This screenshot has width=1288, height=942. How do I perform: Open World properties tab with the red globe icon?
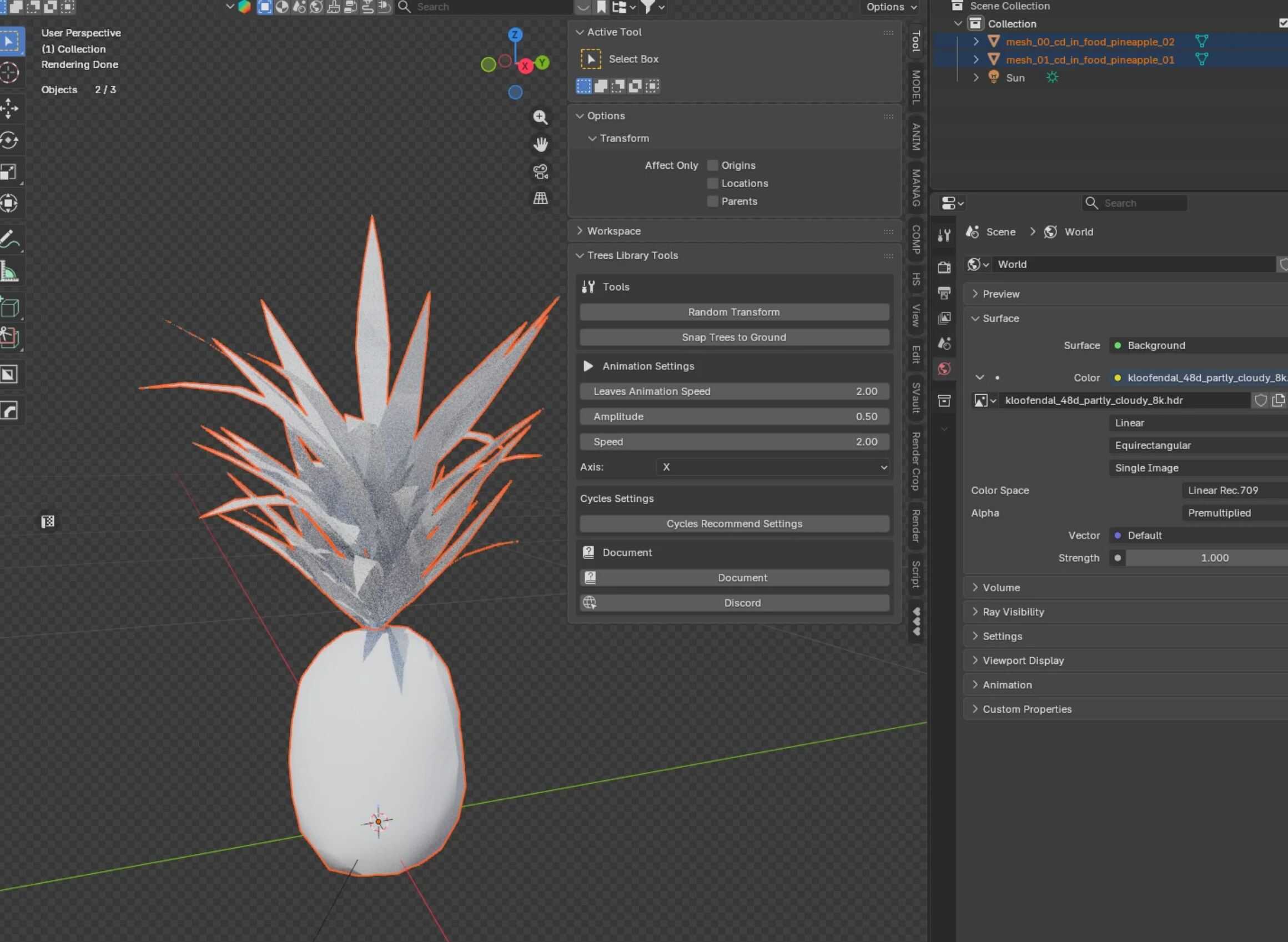[x=944, y=369]
